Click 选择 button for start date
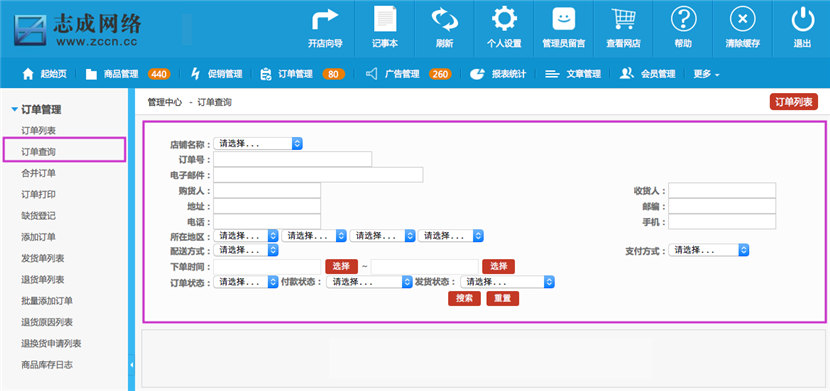Image resolution: width=830 pixels, height=391 pixels. (341, 266)
